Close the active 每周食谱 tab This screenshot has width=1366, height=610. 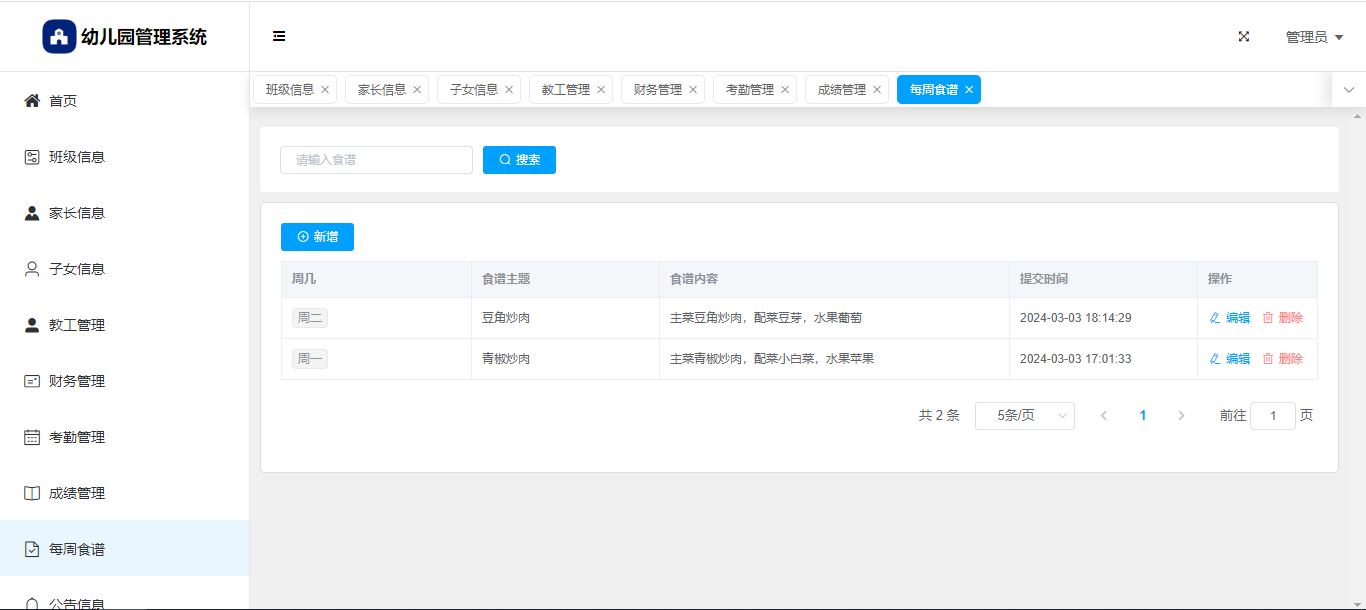[x=969, y=90]
